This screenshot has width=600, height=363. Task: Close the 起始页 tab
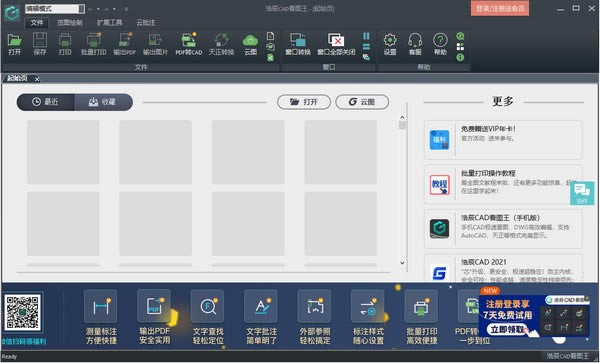coord(37,79)
